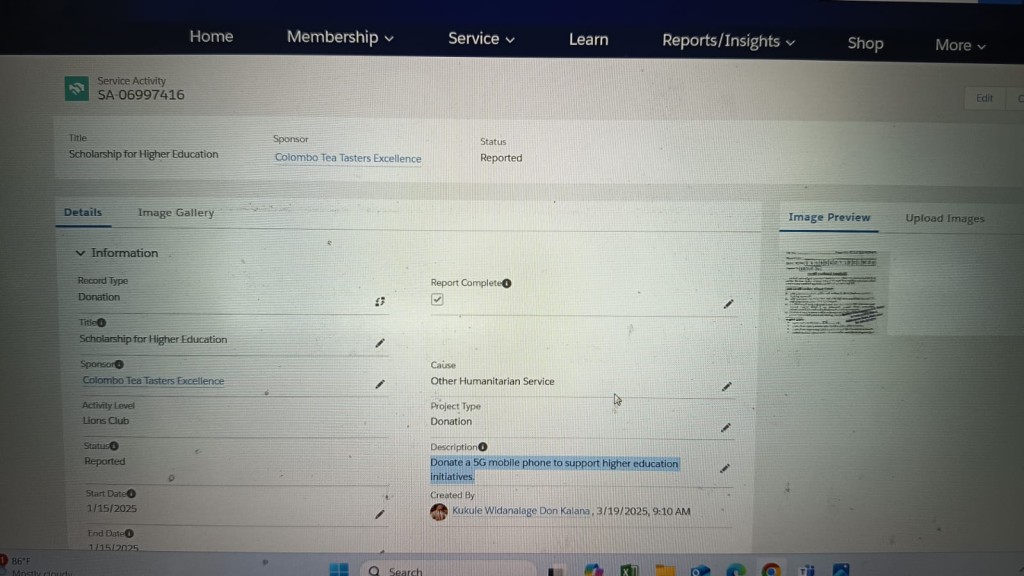Click info icon beside End Date
The image size is (1024, 576).
coord(129,533)
